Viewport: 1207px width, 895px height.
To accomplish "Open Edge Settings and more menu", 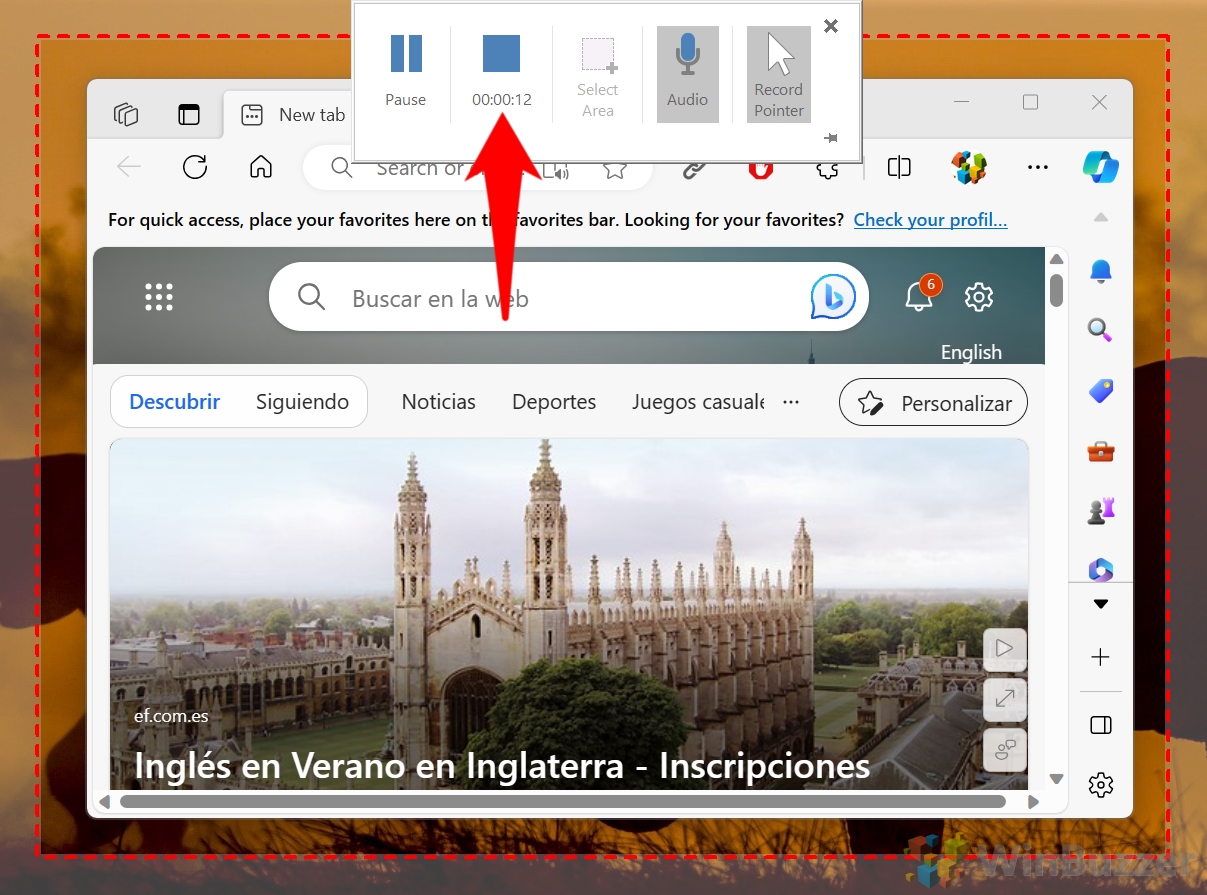I will [x=1038, y=168].
